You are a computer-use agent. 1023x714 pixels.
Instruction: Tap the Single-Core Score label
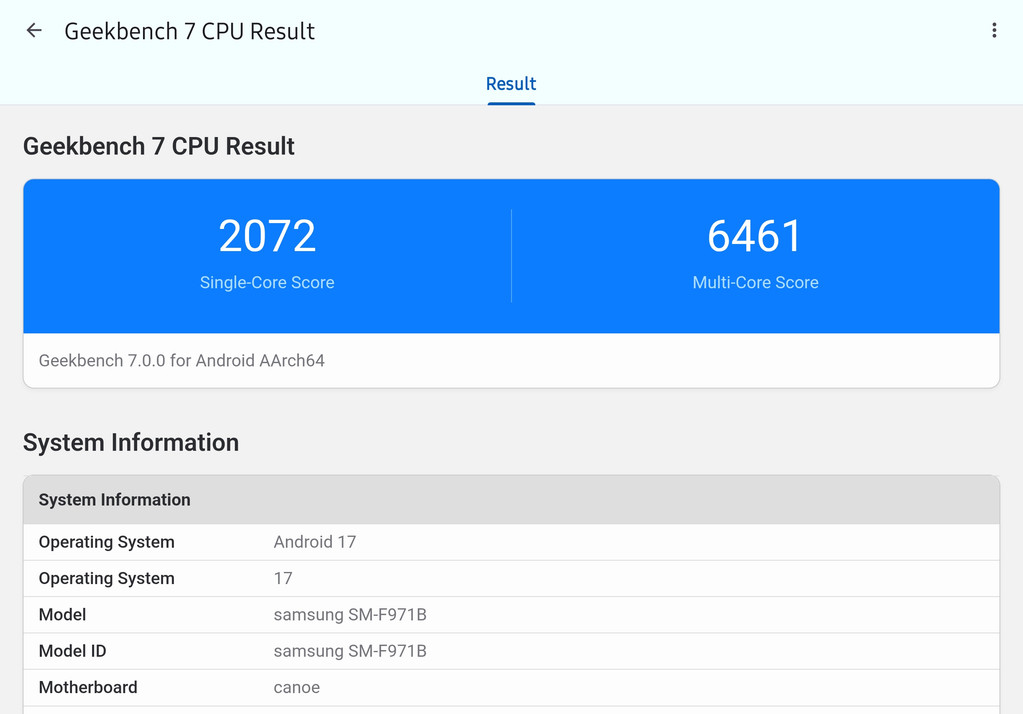click(x=267, y=283)
